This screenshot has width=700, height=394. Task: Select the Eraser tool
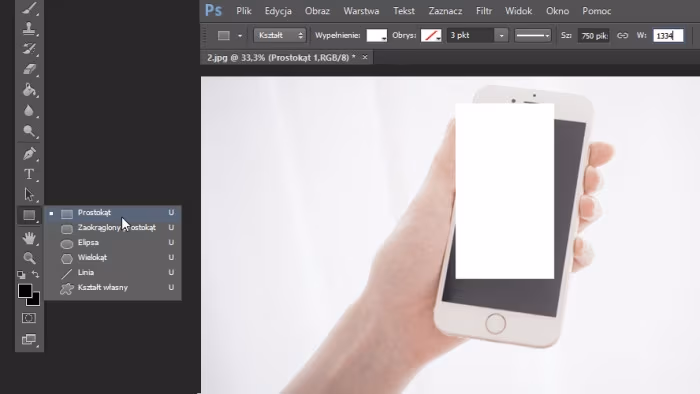coord(29,69)
